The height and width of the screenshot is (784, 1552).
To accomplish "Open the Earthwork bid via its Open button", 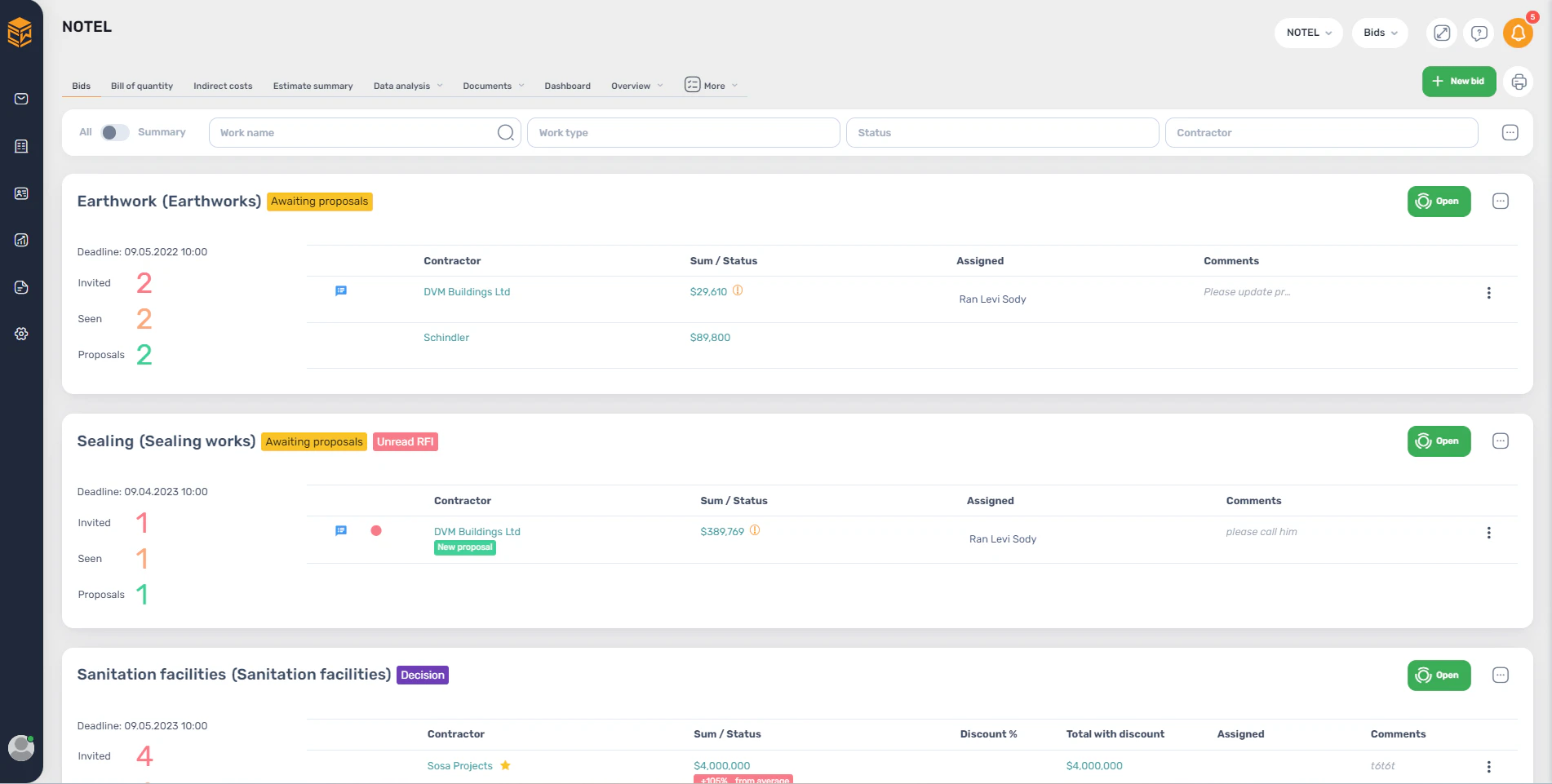I will pyautogui.click(x=1439, y=201).
